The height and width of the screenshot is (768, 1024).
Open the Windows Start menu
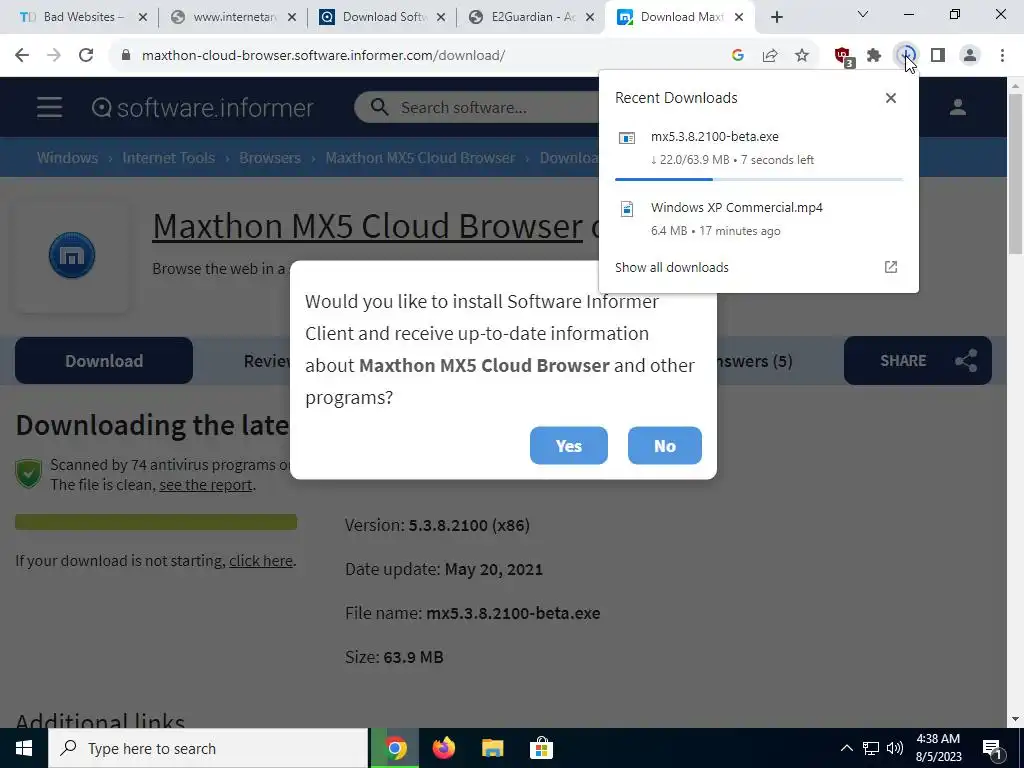pyautogui.click(x=24, y=748)
